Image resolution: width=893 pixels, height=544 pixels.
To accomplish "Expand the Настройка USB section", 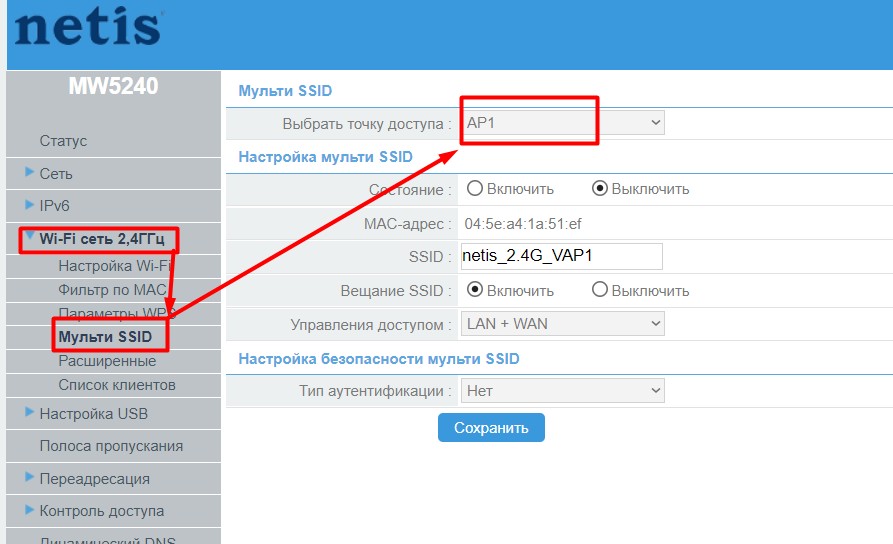I will pyautogui.click(x=93, y=414).
